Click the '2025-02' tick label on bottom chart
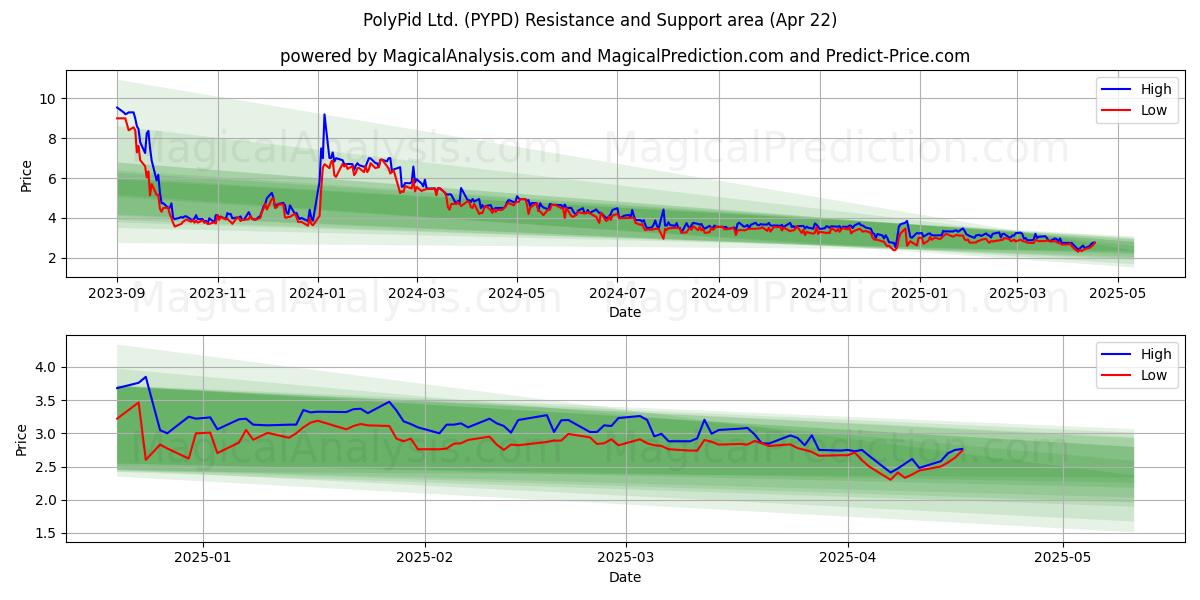 click(x=425, y=558)
